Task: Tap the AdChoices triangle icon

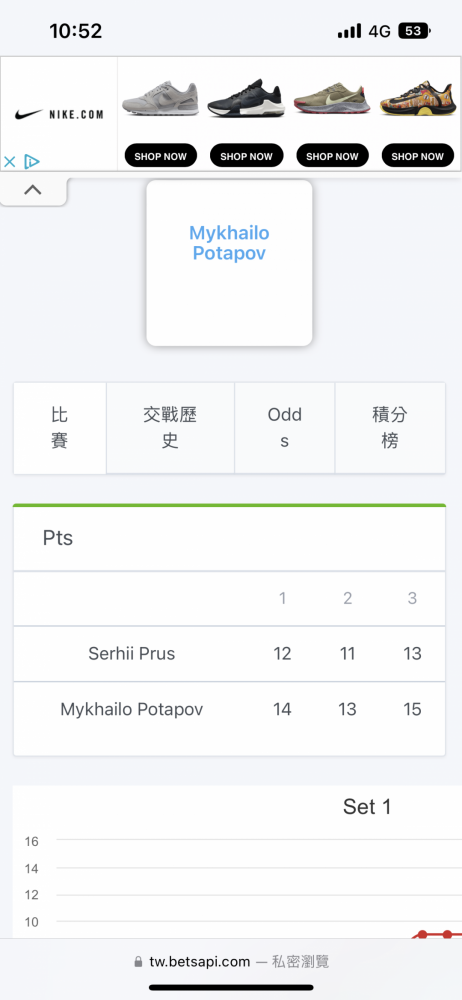Action: point(31,162)
